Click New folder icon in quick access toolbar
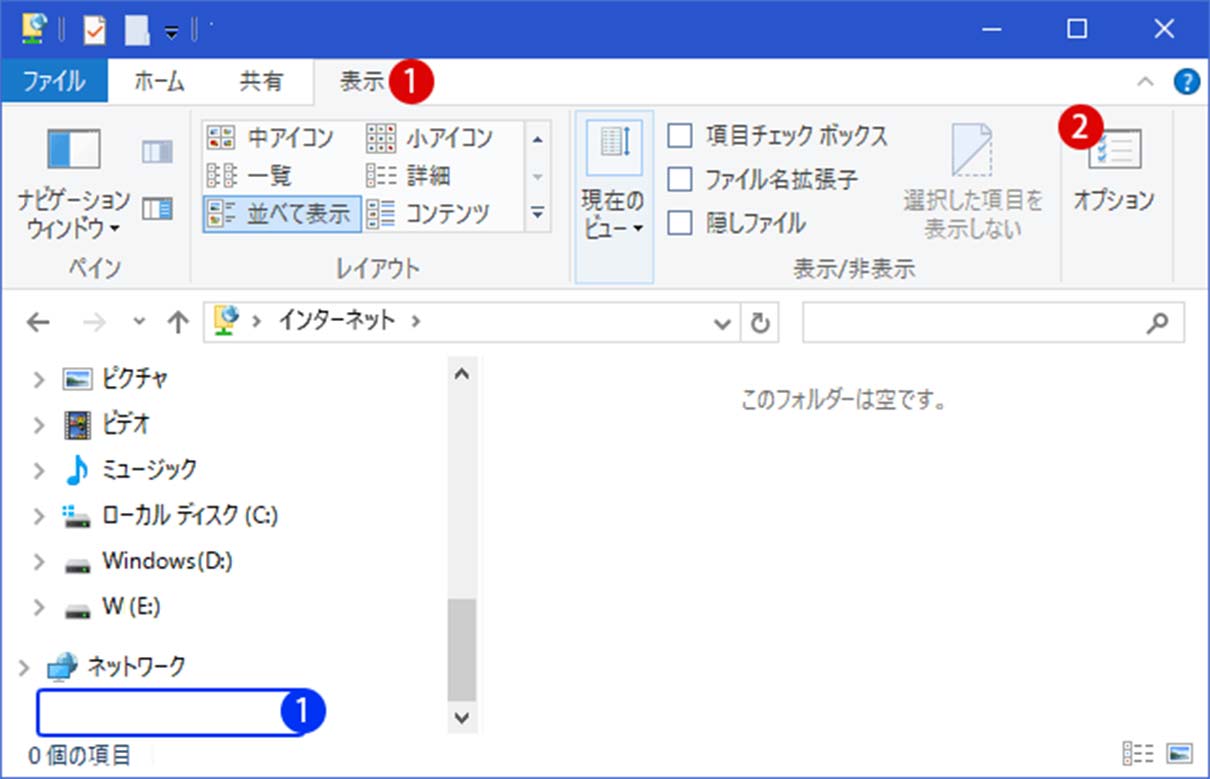This screenshot has width=1210, height=779. [x=136, y=30]
